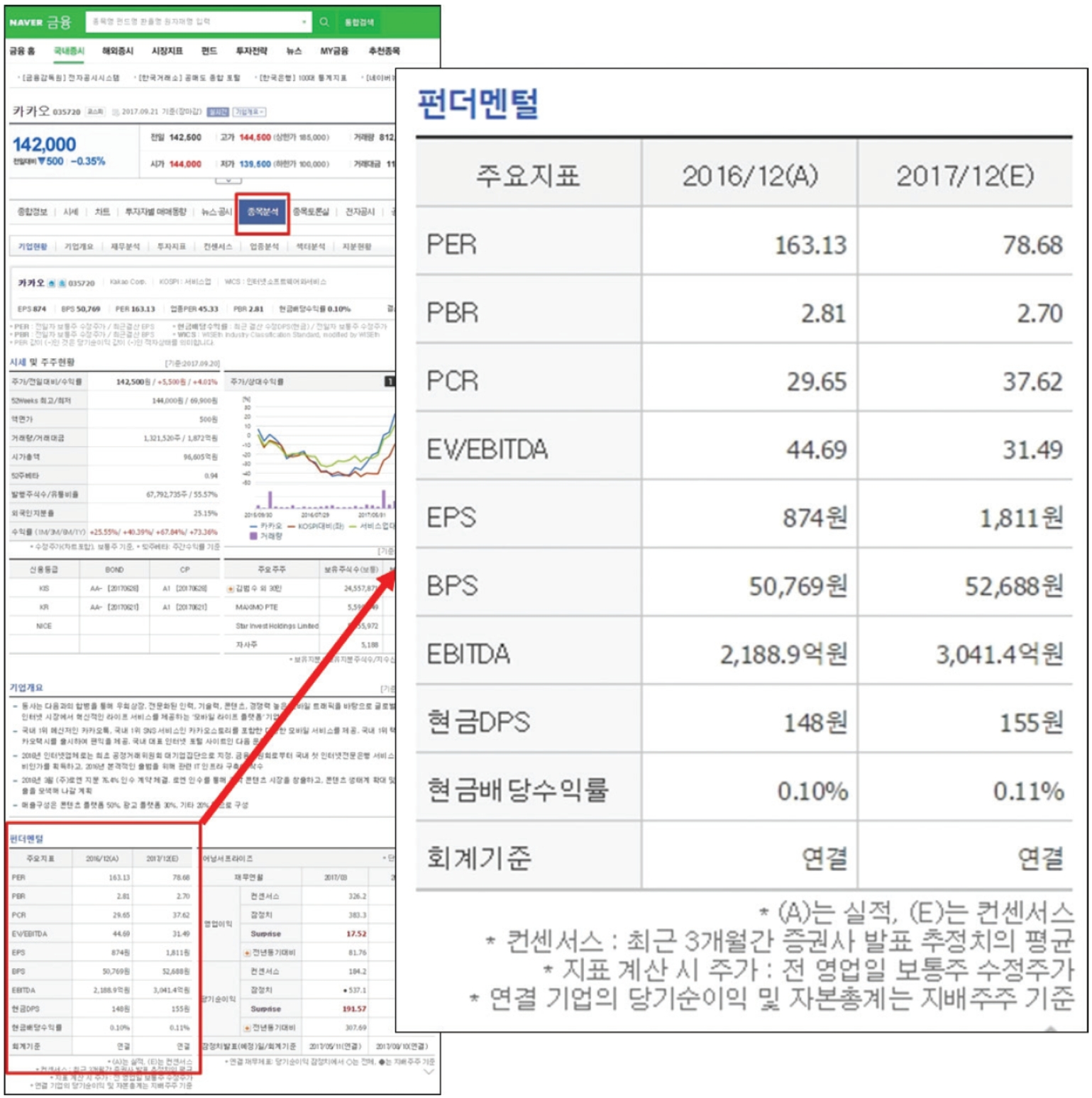The width and height of the screenshot is (1092, 1098).
Task: Switch to the 차트 tab
Action: (x=102, y=212)
